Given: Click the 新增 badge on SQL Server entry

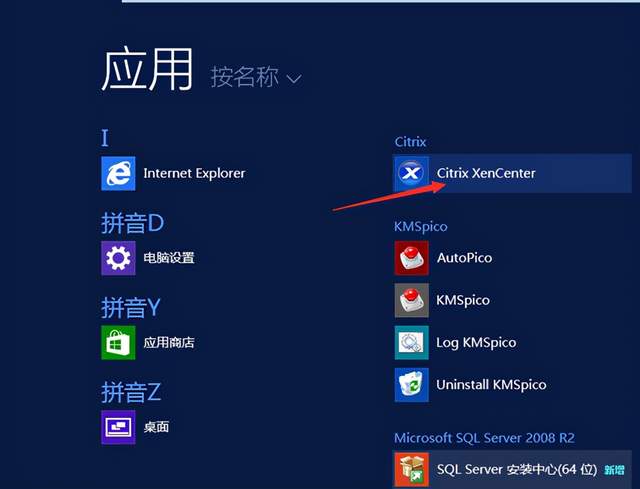Looking at the screenshot, I should [x=614, y=470].
